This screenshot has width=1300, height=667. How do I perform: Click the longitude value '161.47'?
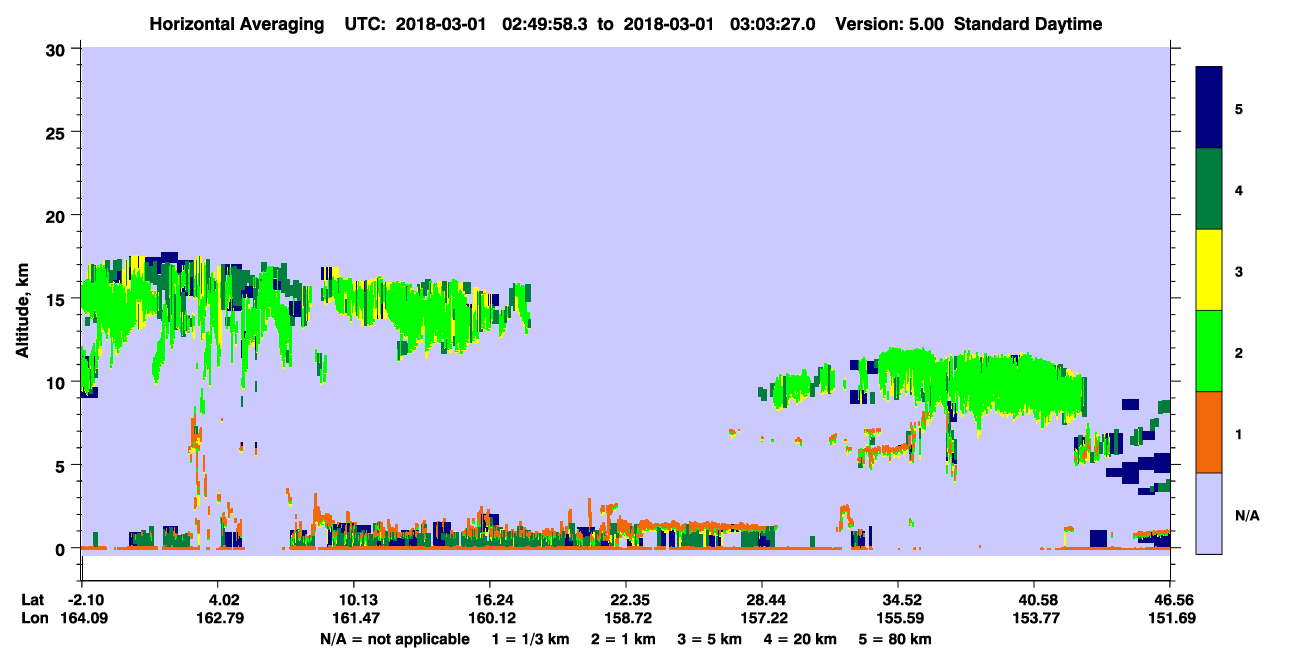pos(354,619)
